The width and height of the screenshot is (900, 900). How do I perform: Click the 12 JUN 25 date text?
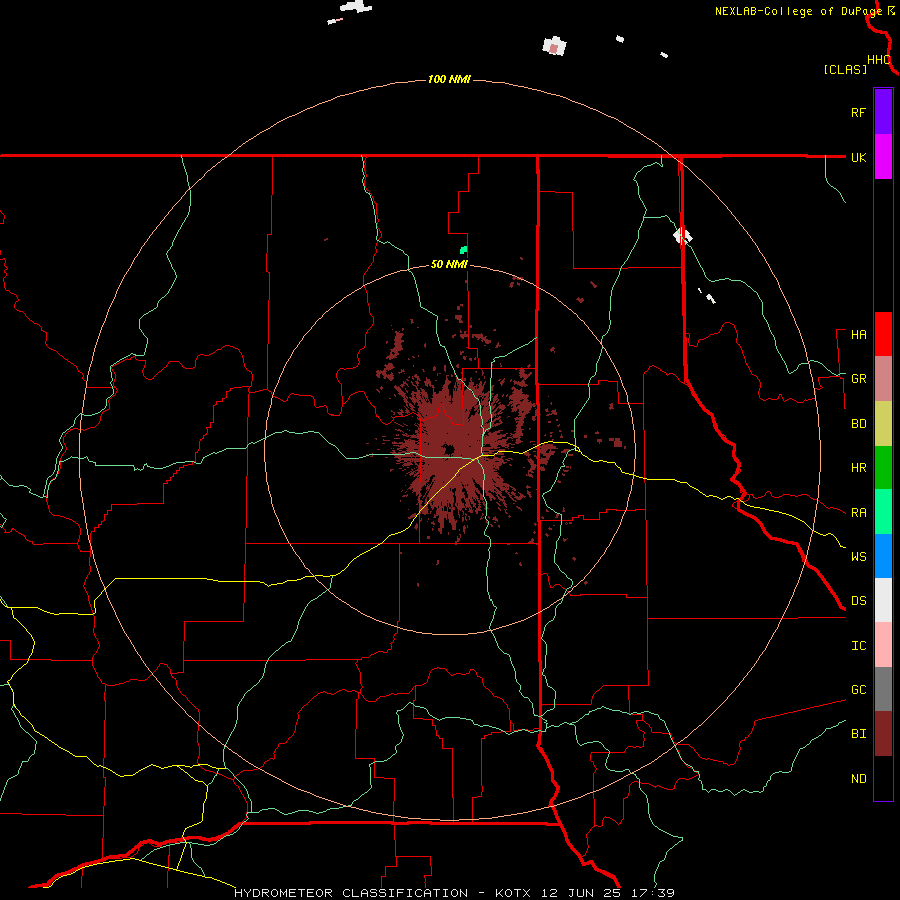(x=582, y=893)
